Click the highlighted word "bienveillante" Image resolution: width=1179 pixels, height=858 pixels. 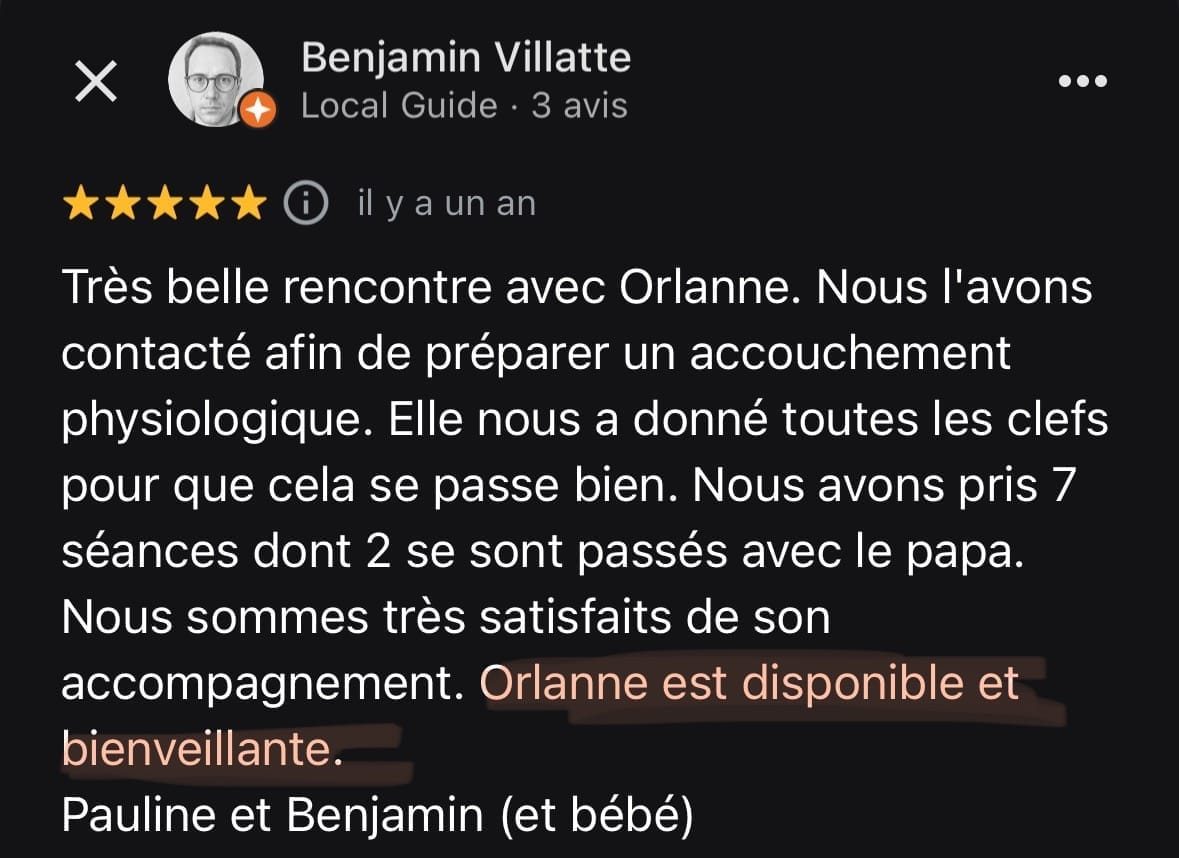(x=196, y=750)
